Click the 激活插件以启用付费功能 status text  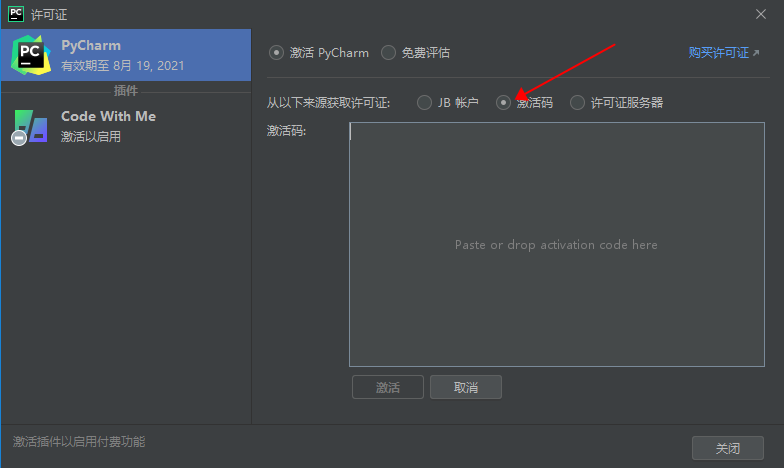pyautogui.click(x=79, y=442)
